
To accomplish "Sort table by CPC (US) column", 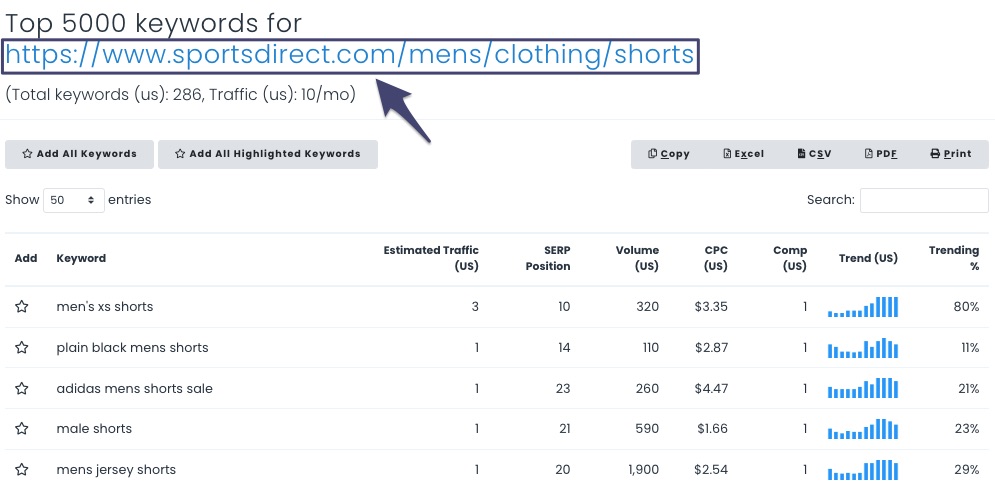I will (715, 258).
